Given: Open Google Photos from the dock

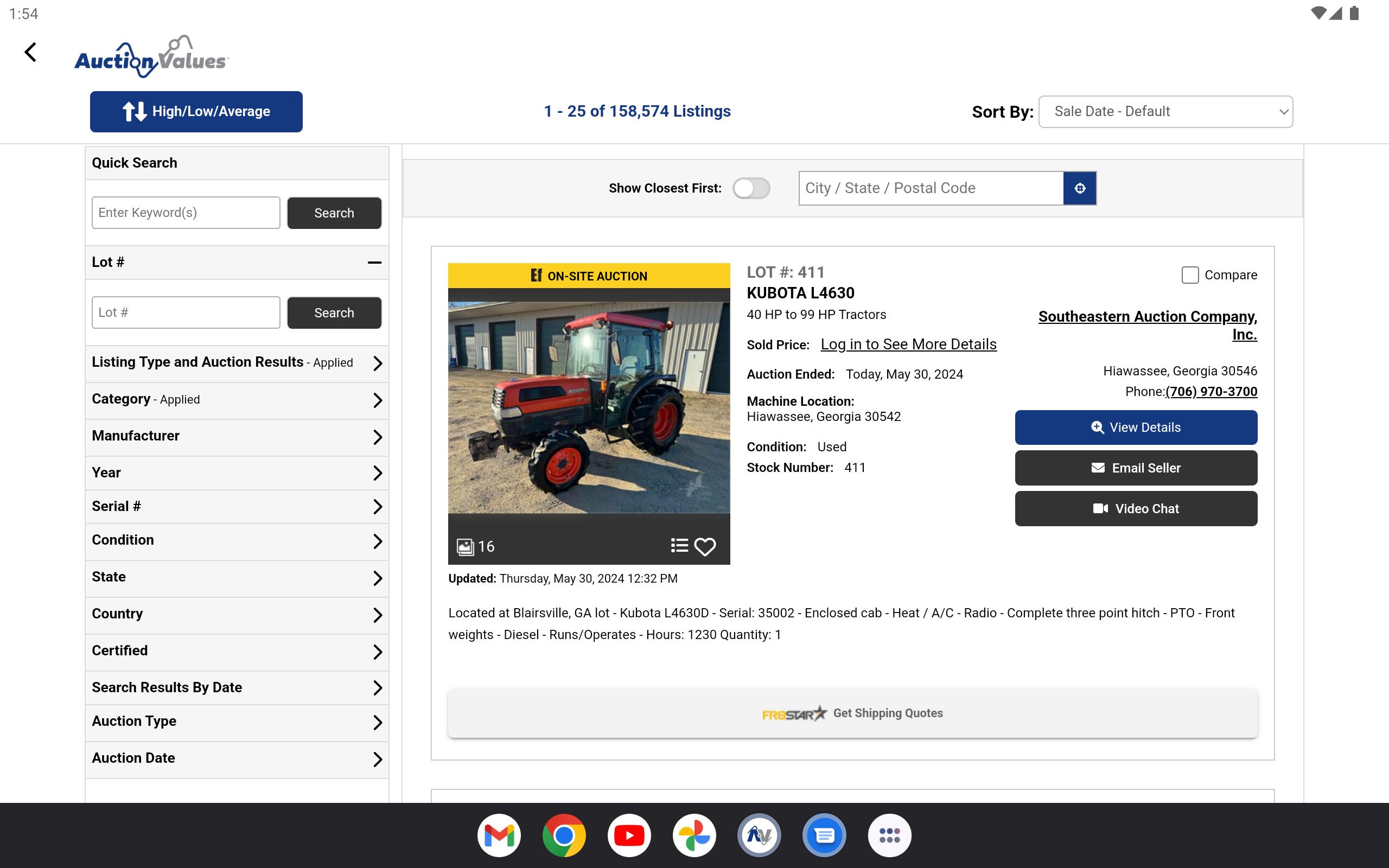Looking at the screenshot, I should [694, 835].
